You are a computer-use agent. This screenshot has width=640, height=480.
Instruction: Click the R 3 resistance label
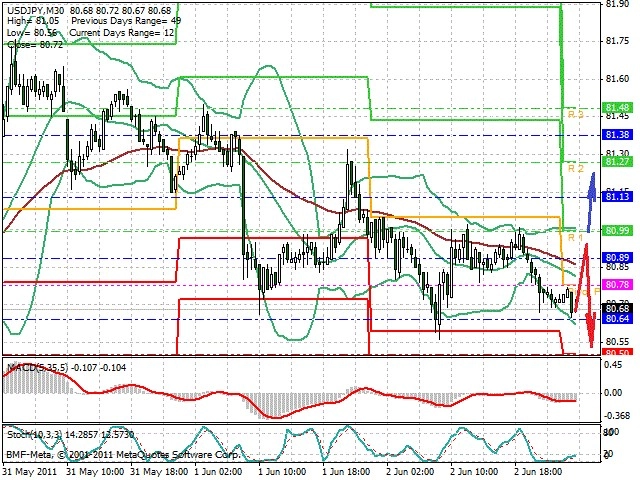tap(576, 114)
